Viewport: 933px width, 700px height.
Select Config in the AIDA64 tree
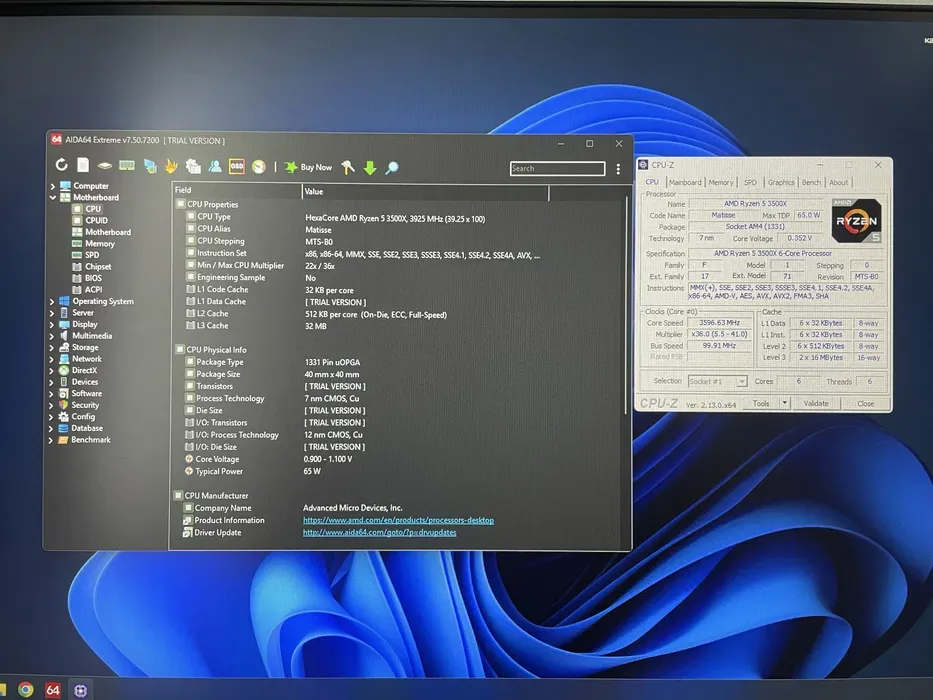point(83,417)
